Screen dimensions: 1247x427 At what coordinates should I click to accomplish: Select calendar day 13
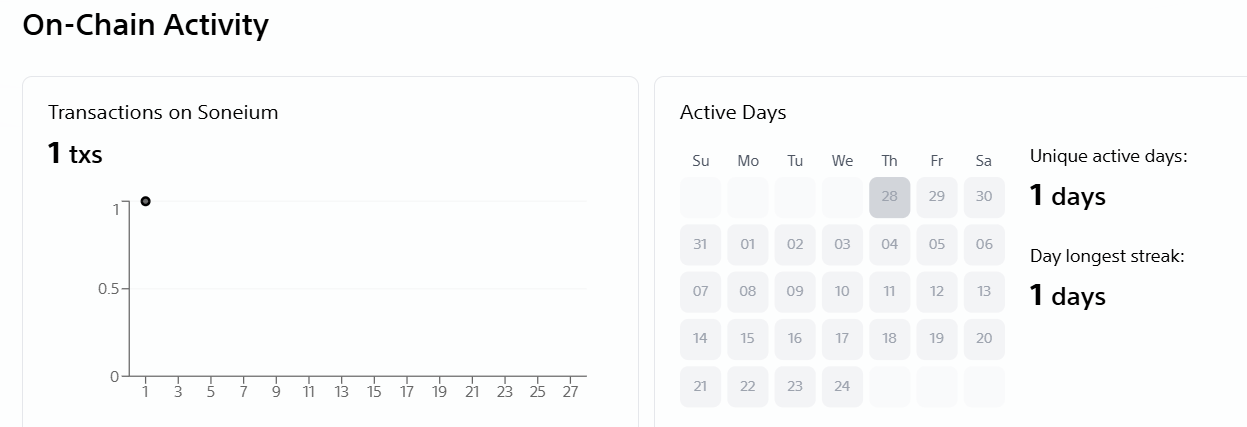click(x=984, y=291)
